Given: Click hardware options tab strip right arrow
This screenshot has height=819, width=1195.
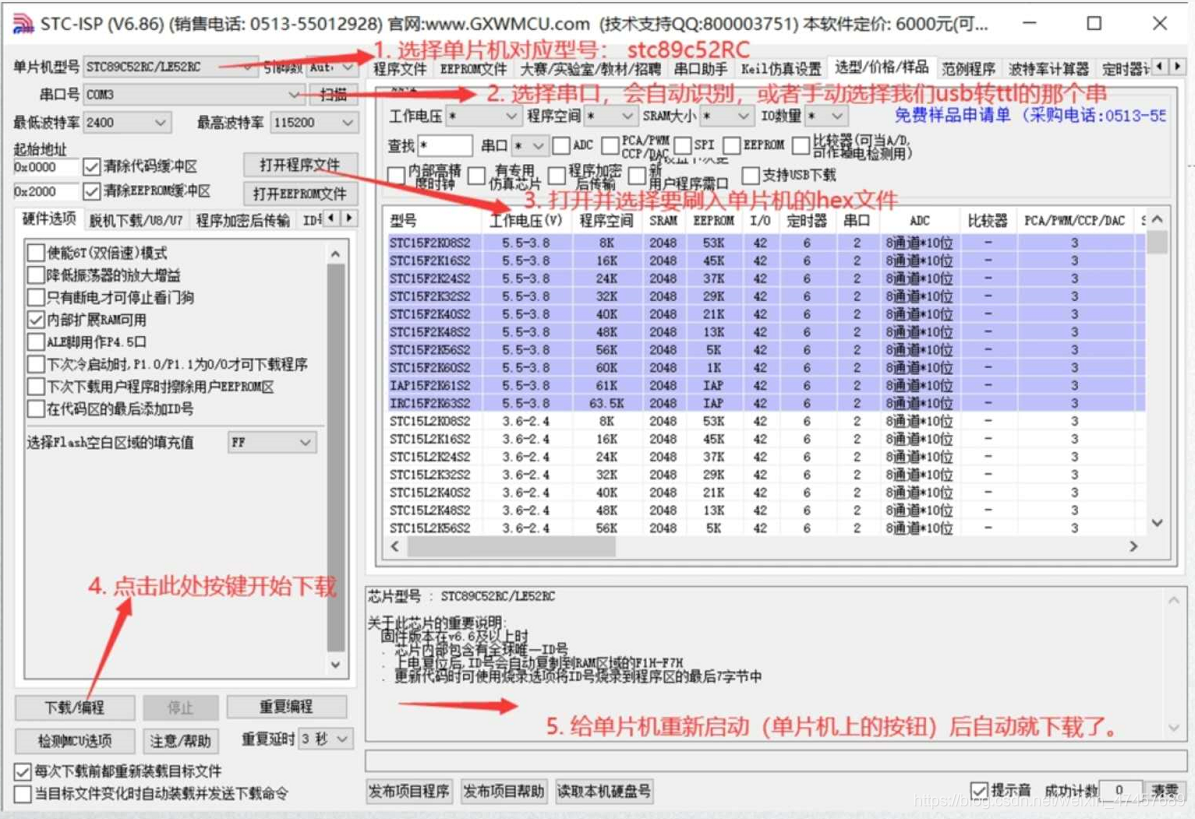Looking at the screenshot, I should (x=348, y=219).
